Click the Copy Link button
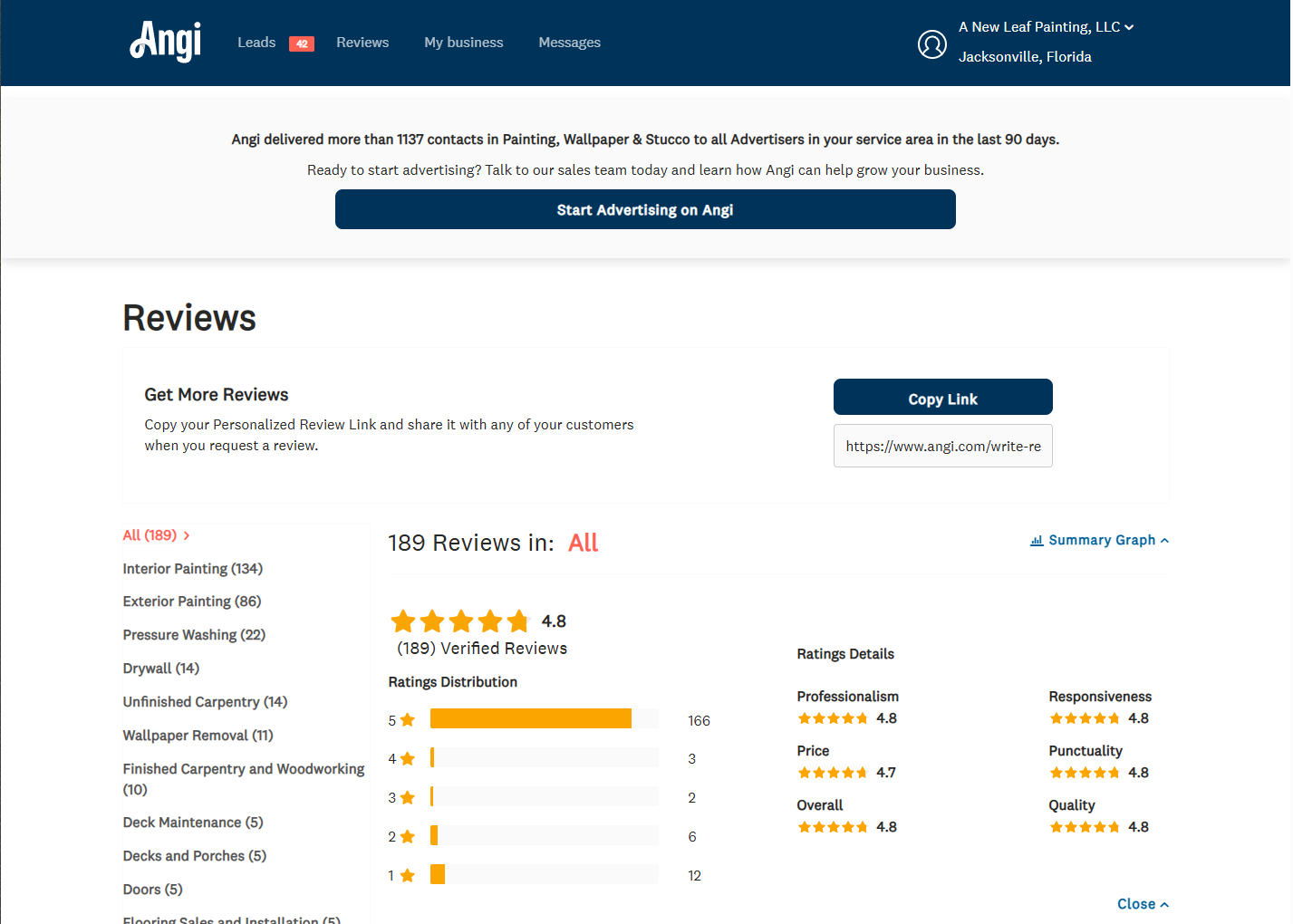This screenshot has height=924, width=1293. 942,398
